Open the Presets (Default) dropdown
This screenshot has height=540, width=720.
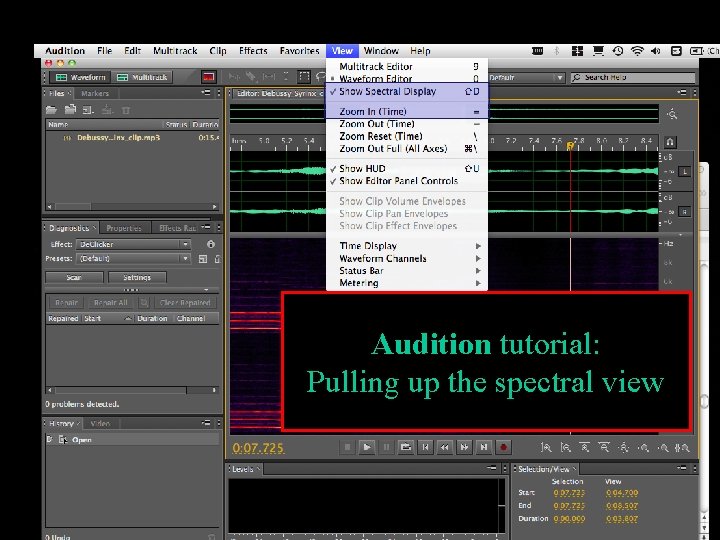tap(133, 259)
